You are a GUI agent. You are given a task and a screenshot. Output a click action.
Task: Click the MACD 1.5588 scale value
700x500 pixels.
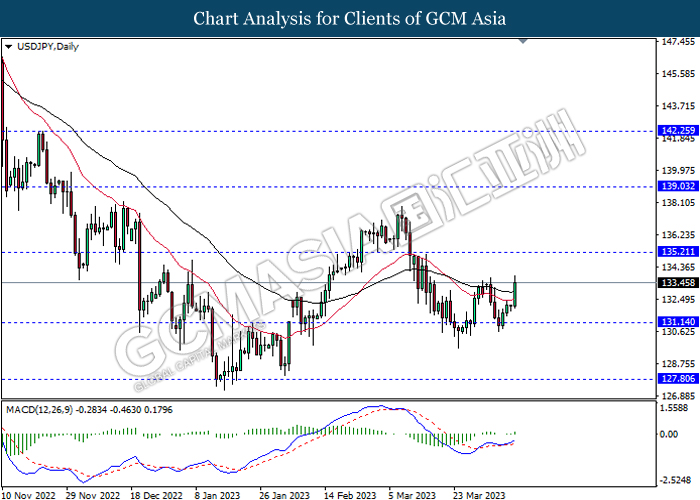pos(675,408)
